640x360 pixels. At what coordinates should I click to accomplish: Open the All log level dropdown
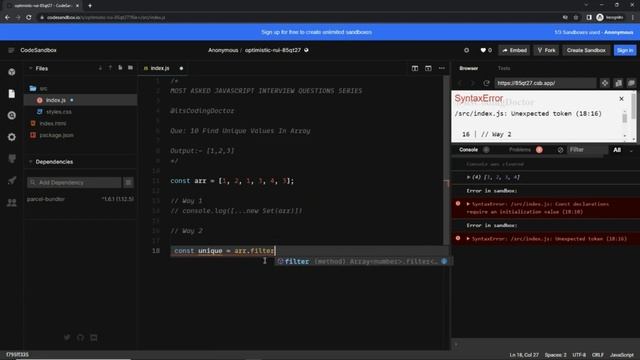[x=623, y=150]
